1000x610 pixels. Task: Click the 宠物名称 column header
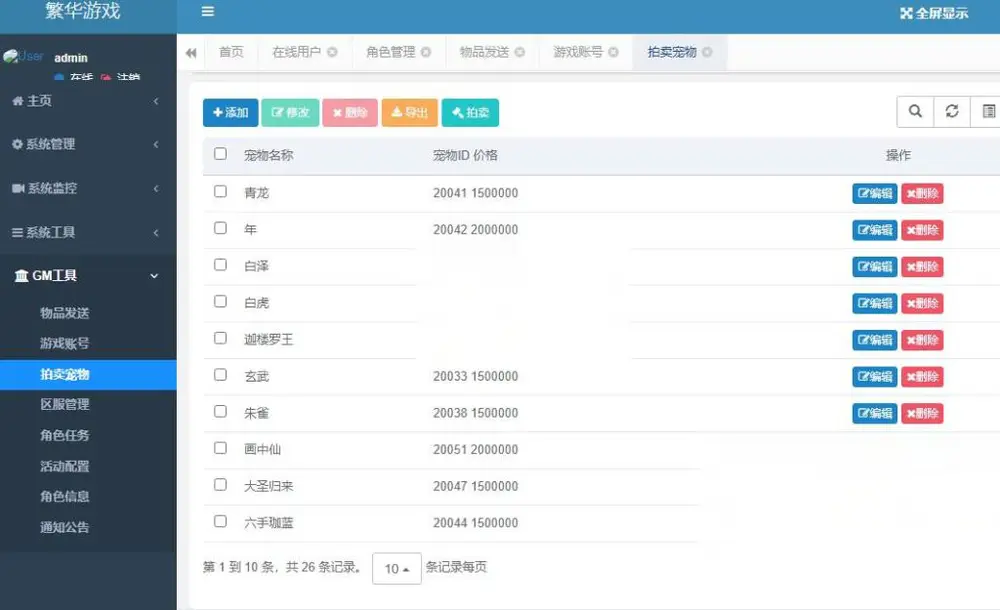coord(268,155)
